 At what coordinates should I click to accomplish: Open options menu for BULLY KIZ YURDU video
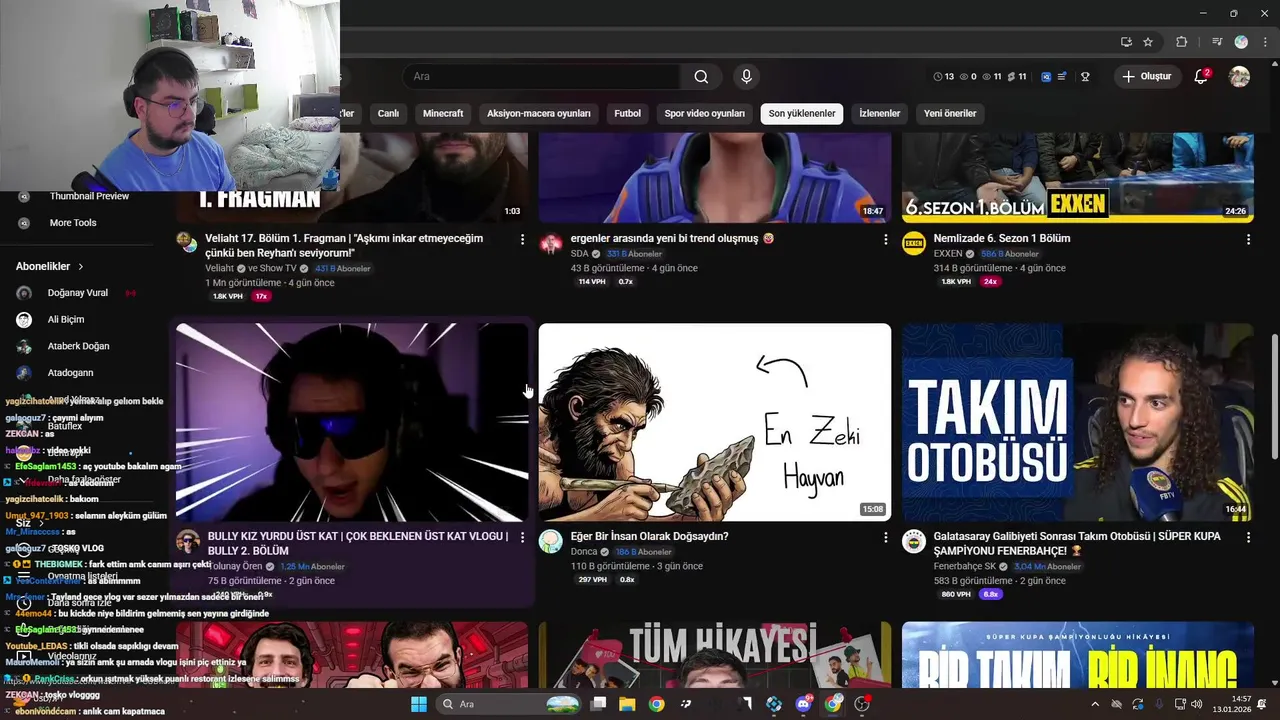coord(522,537)
